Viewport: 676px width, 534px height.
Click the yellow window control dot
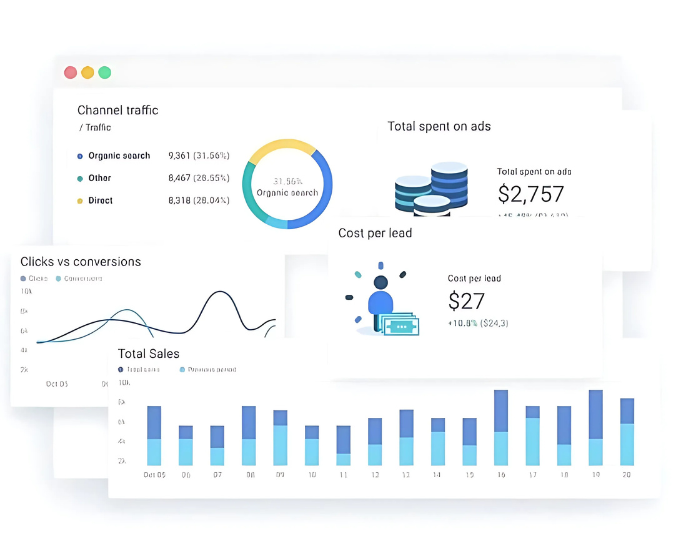tap(88, 72)
